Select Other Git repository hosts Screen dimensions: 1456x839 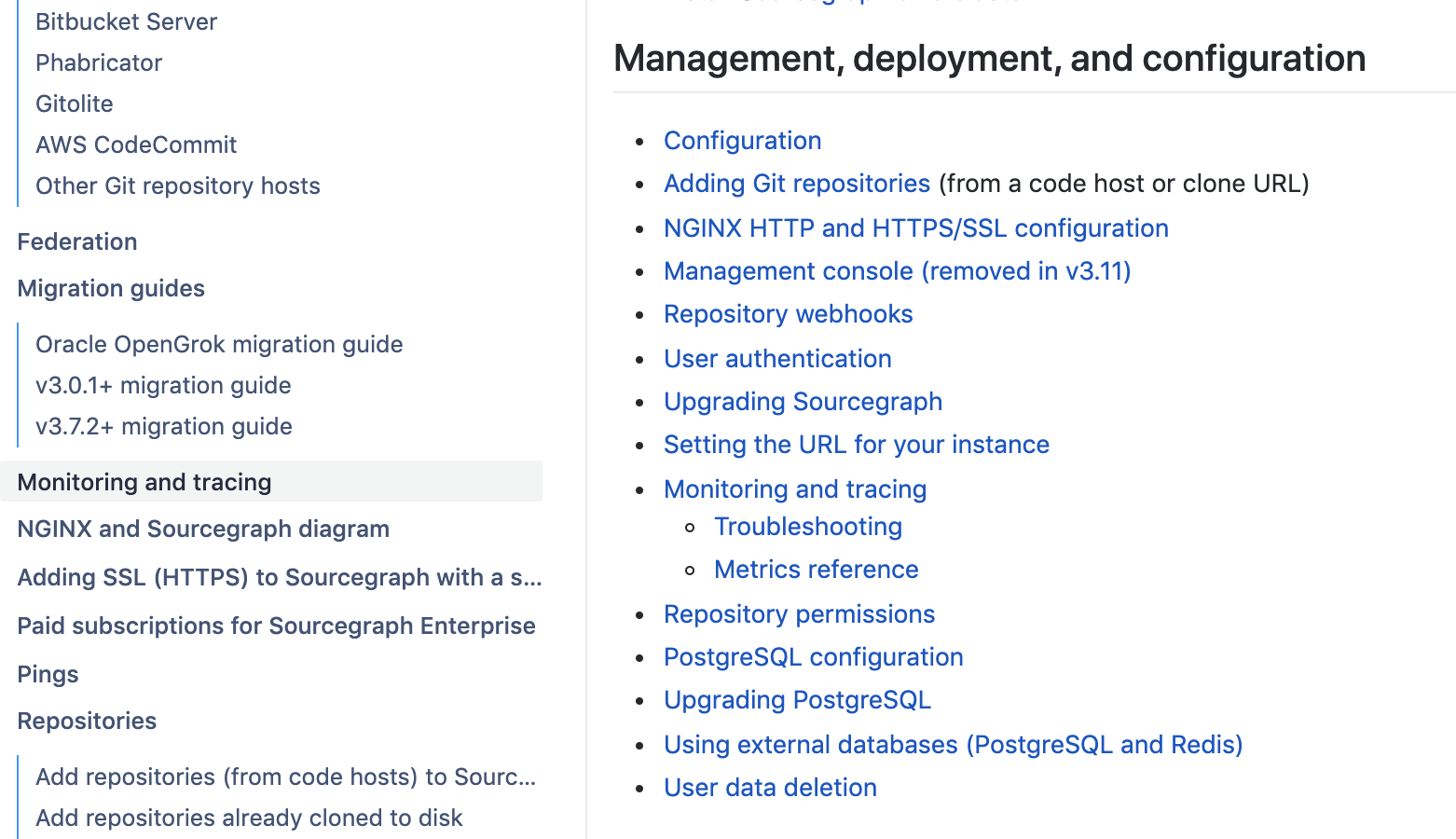pyautogui.click(x=178, y=186)
